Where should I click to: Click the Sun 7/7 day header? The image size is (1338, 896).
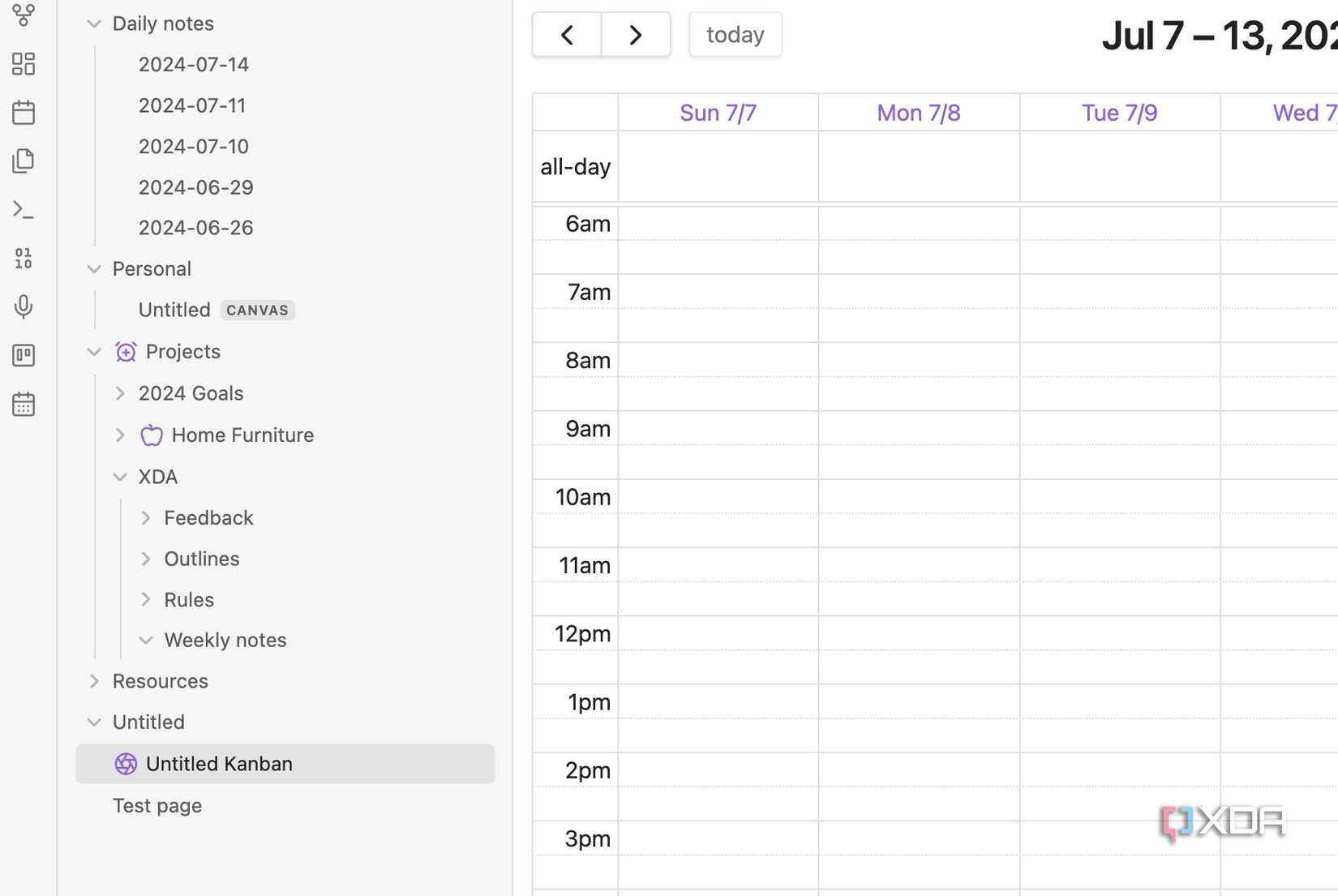tap(718, 113)
